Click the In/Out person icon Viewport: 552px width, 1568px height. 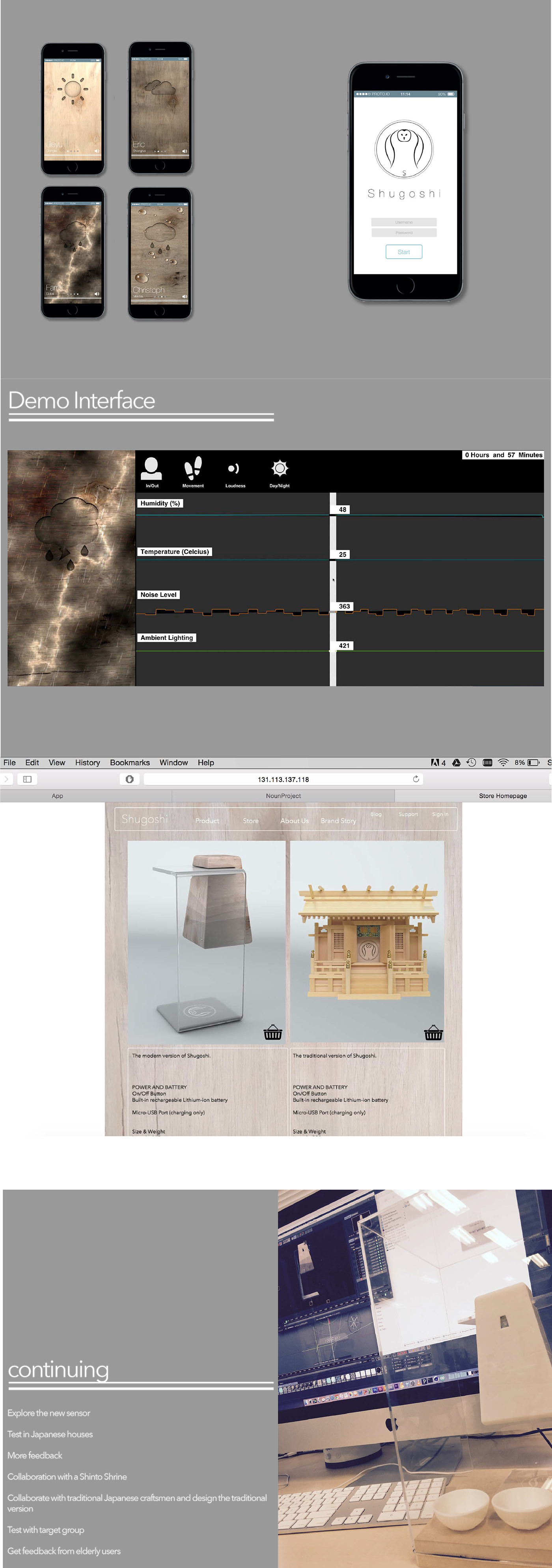(x=151, y=469)
